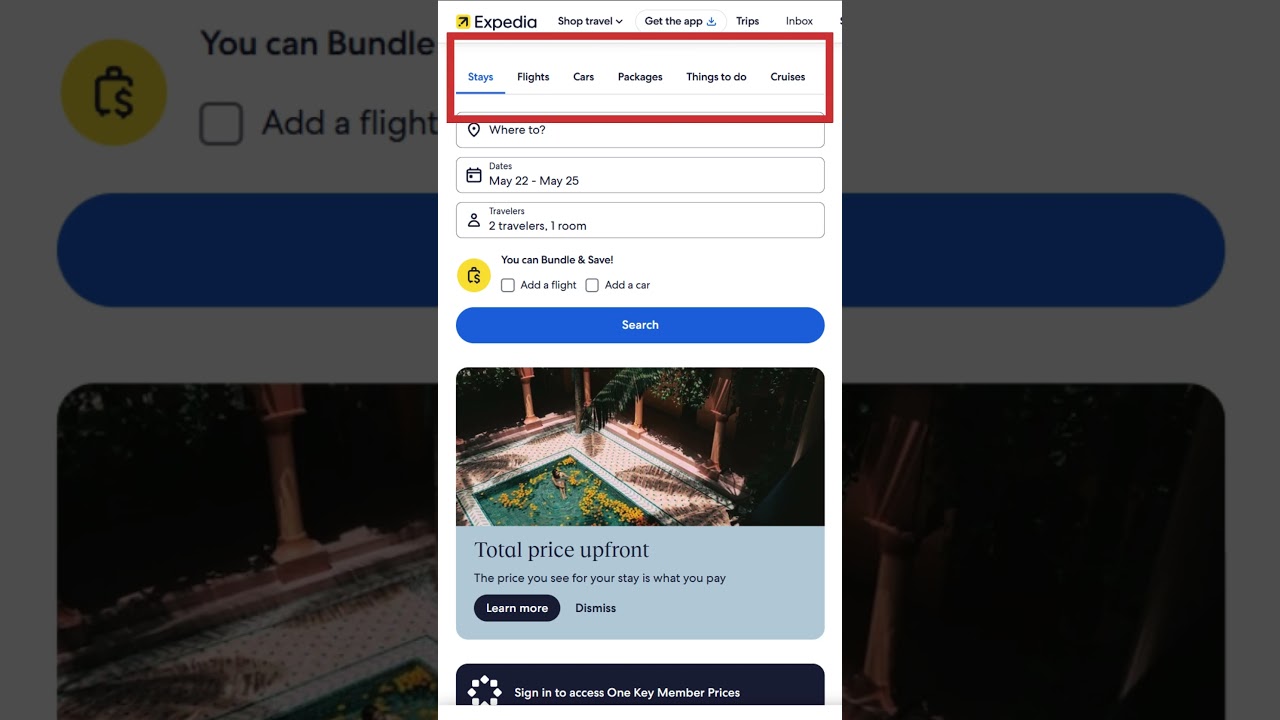Screen dimensions: 1280x720
Task: Expand the Shop travel dropdown
Action: click(x=590, y=21)
